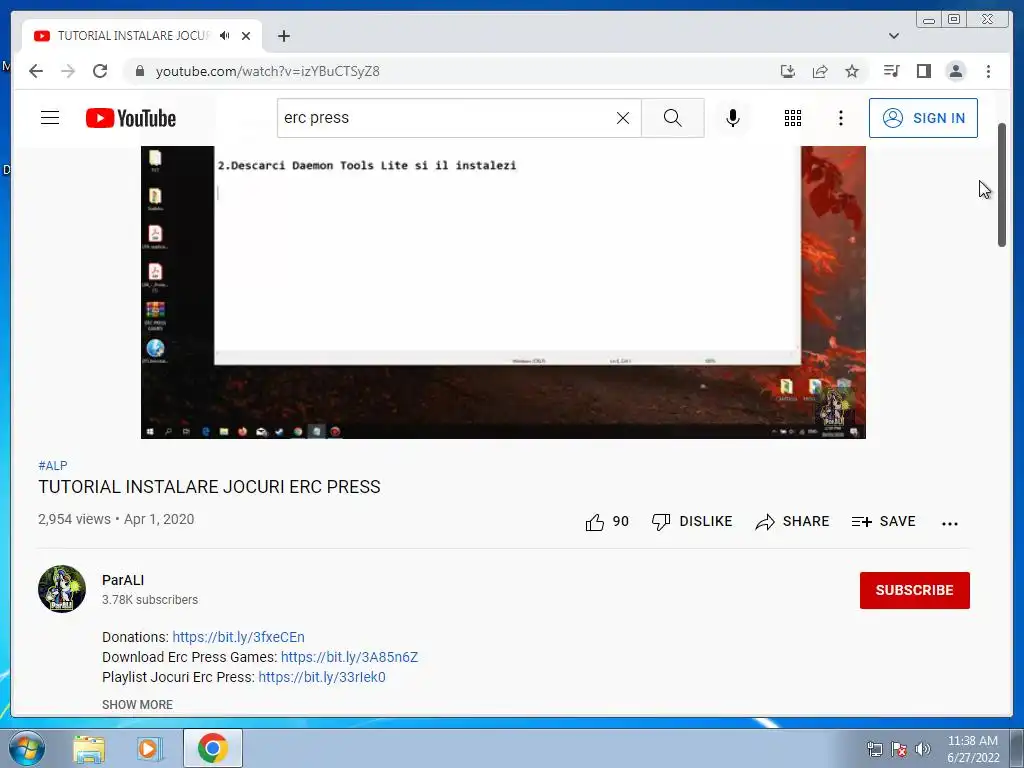Clear the search text with the X

623,118
